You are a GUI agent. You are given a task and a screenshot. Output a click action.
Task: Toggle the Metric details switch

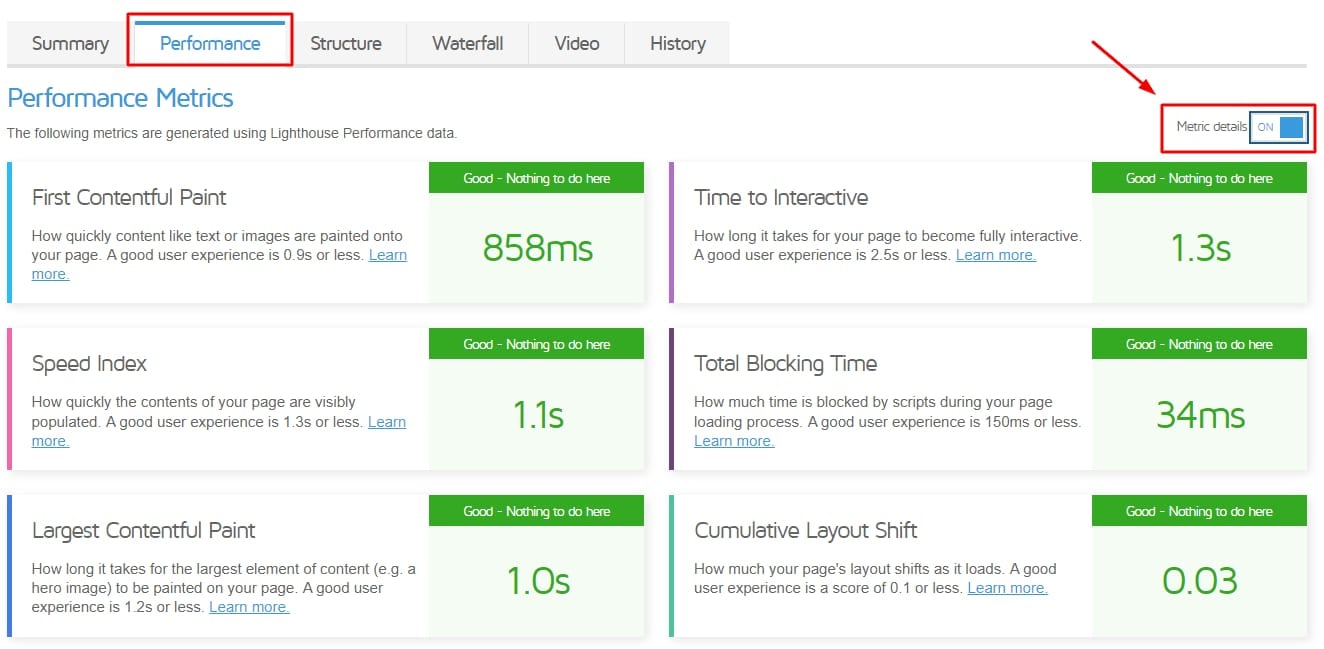pos(1278,127)
